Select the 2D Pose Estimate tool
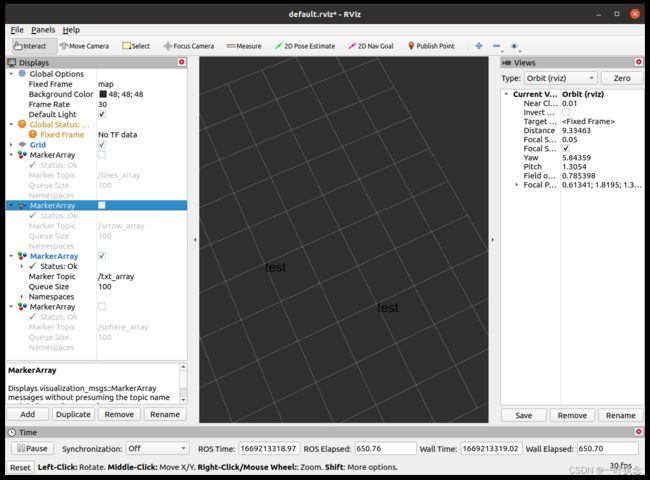650x480 pixels. (x=305, y=46)
